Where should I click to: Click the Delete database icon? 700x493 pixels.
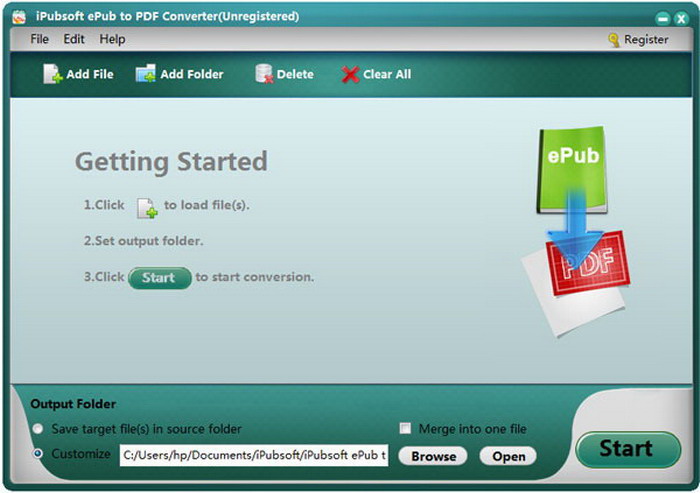point(264,74)
